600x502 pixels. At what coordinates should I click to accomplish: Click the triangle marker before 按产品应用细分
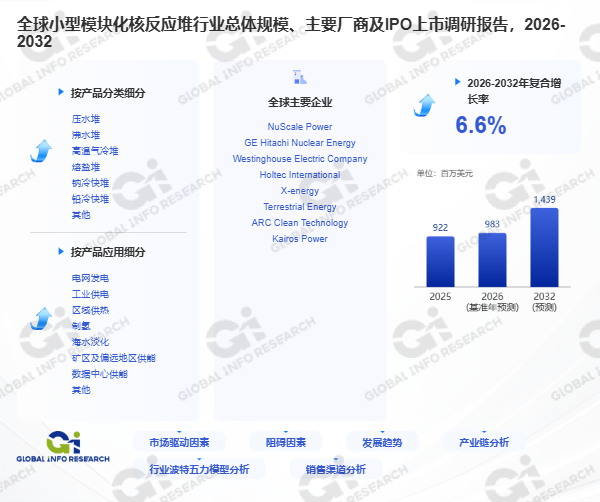(61, 251)
